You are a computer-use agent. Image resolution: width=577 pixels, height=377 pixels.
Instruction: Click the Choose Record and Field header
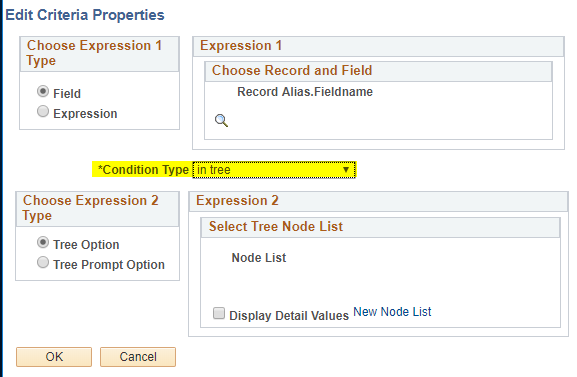click(292, 70)
